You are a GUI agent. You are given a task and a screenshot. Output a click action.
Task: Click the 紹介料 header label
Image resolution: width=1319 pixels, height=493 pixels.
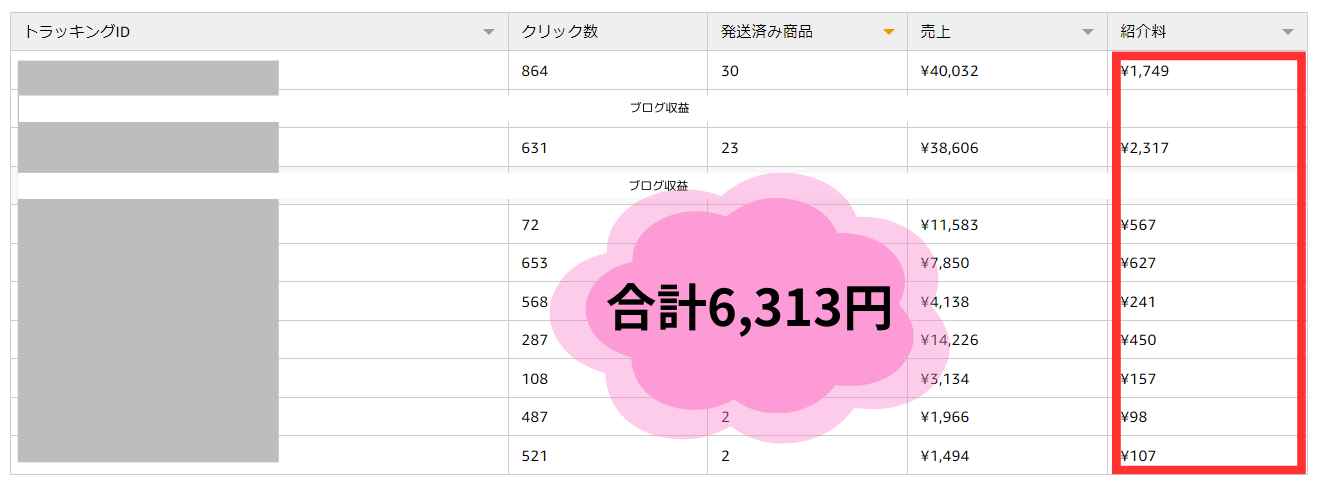pyautogui.click(x=1143, y=32)
